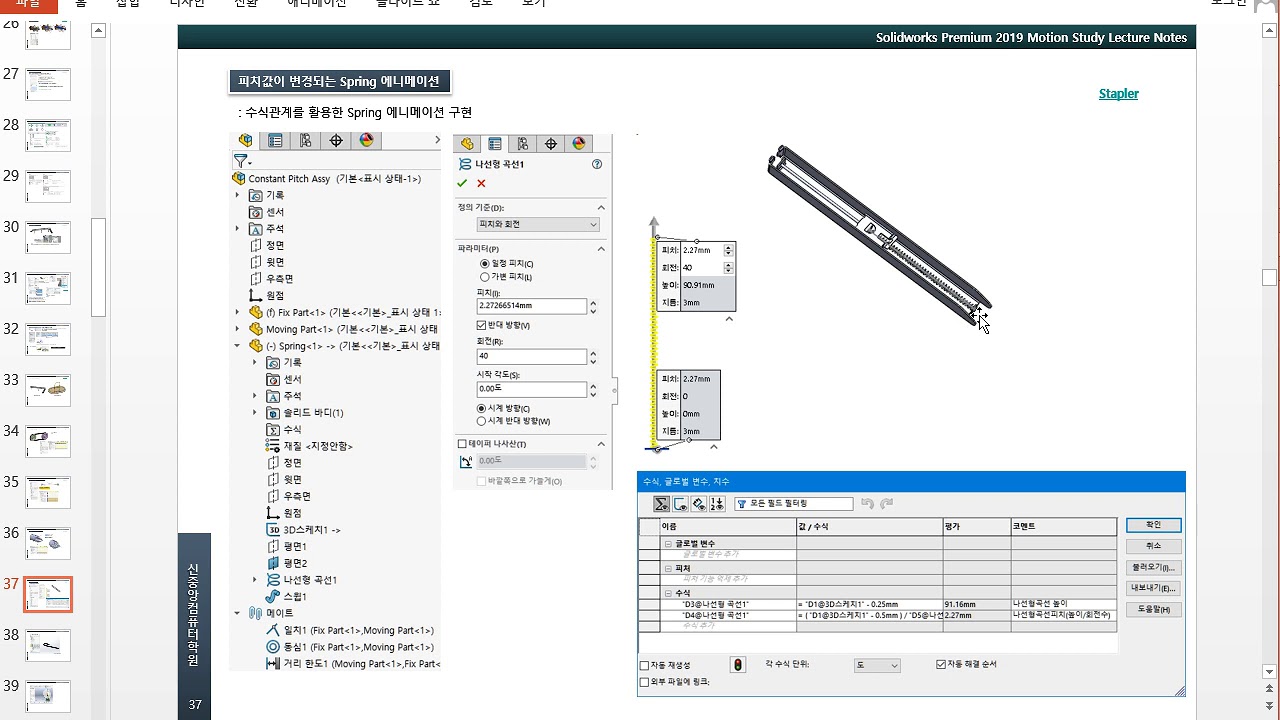Select the 일정 피치 radio button
Viewport: 1280px width, 720px height.
(x=485, y=264)
